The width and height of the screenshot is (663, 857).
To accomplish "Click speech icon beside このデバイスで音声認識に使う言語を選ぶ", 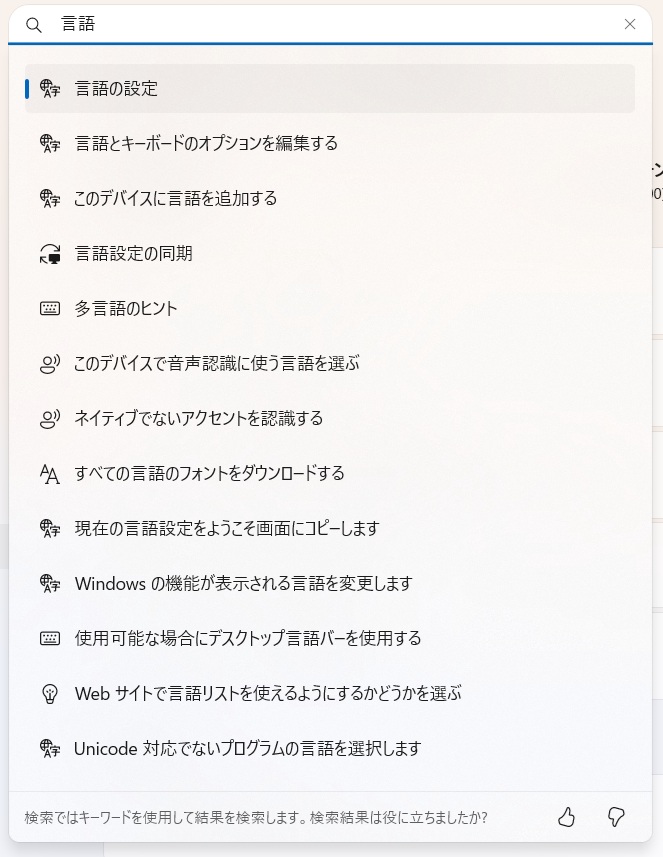I will (x=50, y=364).
